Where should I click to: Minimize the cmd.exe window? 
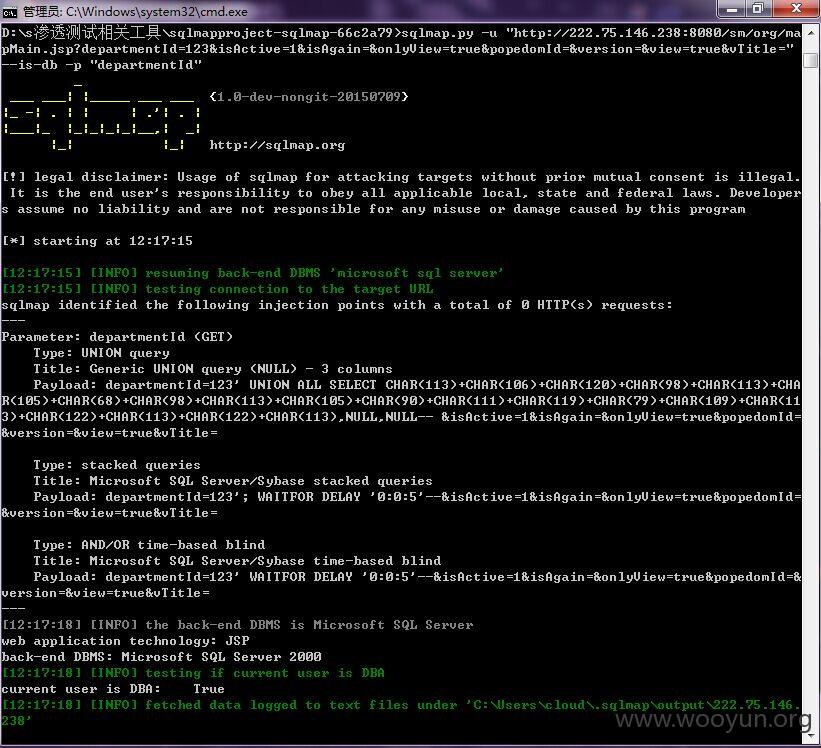click(x=731, y=9)
